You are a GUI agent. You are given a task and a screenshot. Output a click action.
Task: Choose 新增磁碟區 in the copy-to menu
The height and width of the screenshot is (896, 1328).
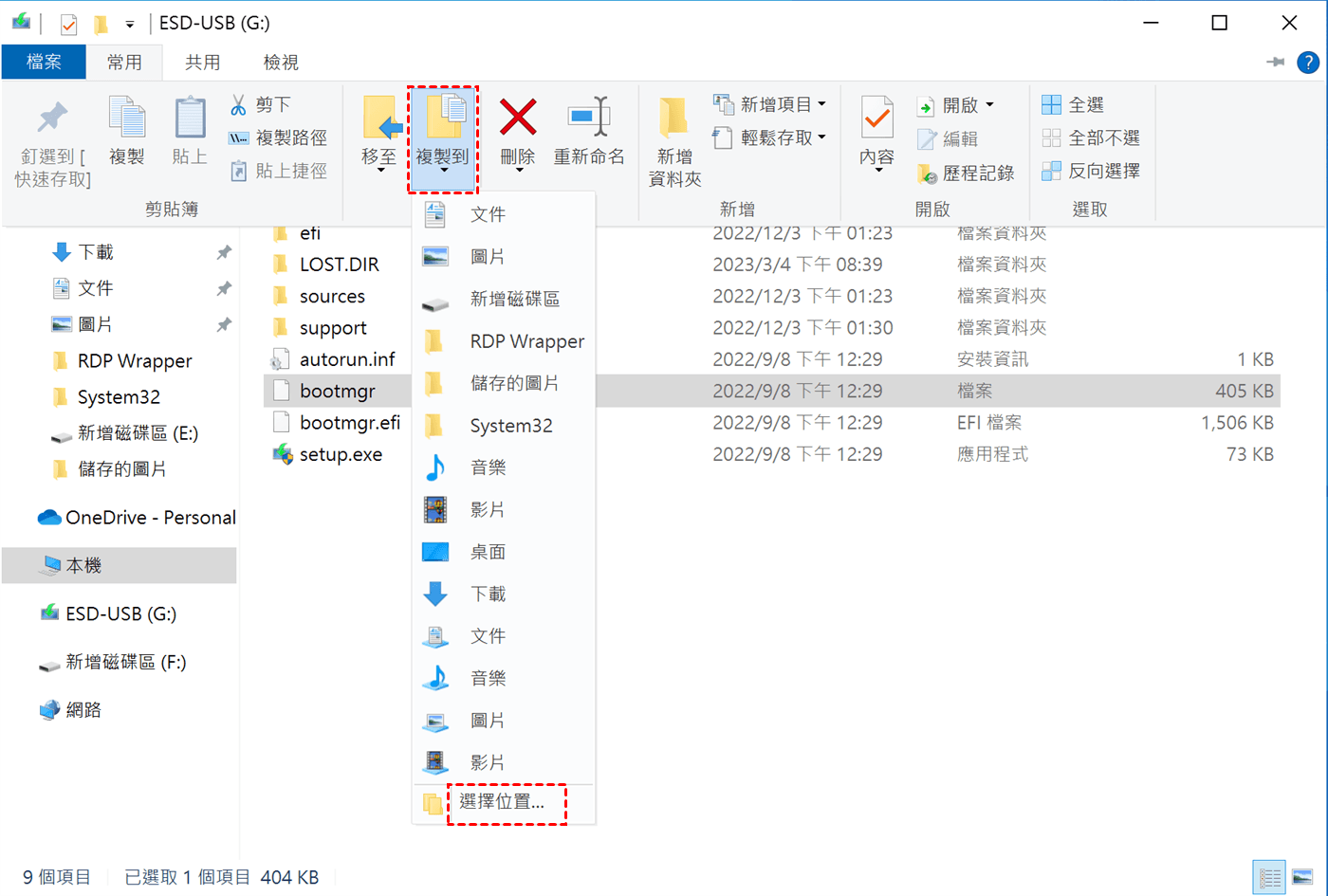(x=504, y=300)
